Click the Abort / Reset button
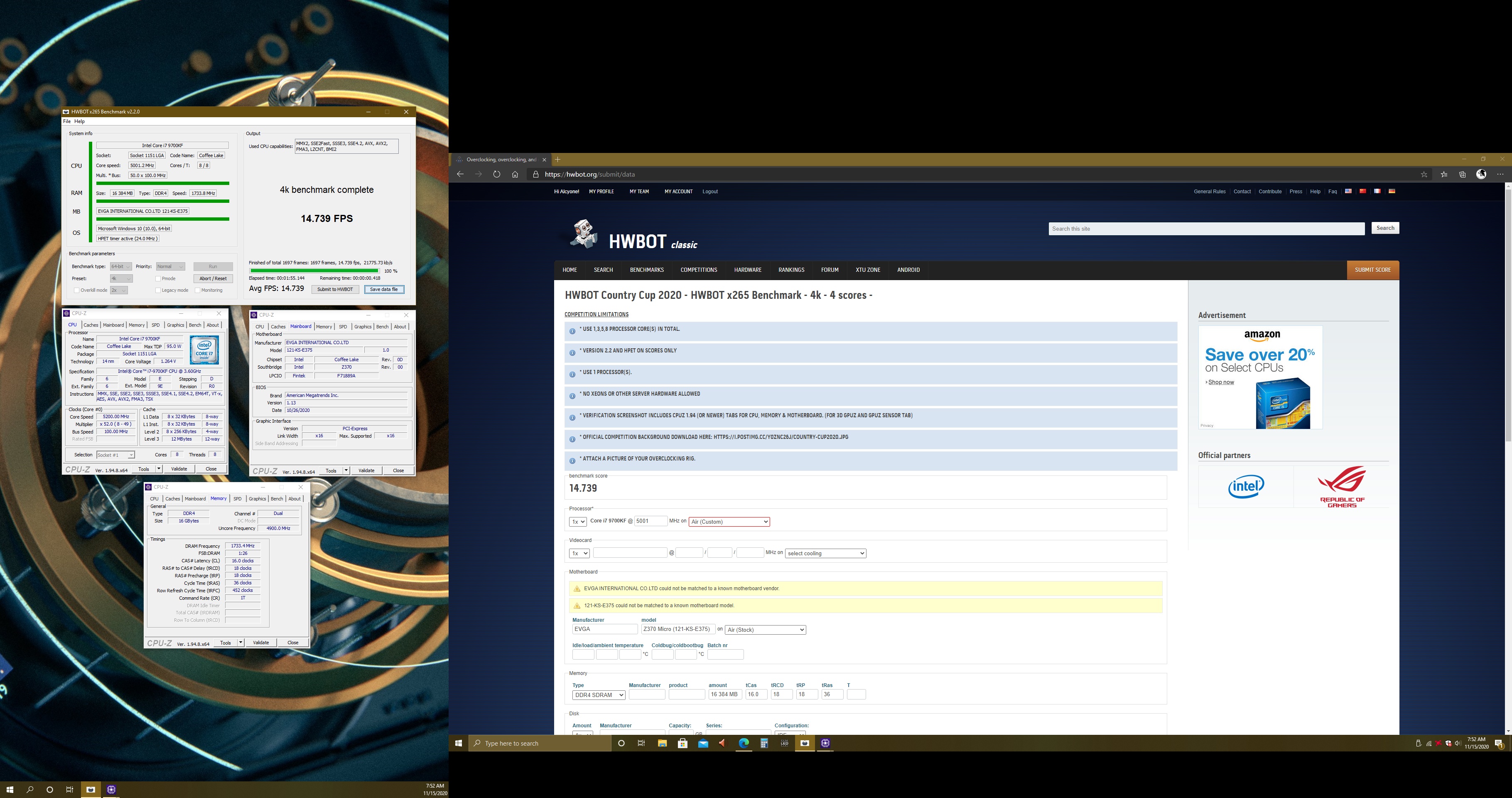 [x=213, y=278]
